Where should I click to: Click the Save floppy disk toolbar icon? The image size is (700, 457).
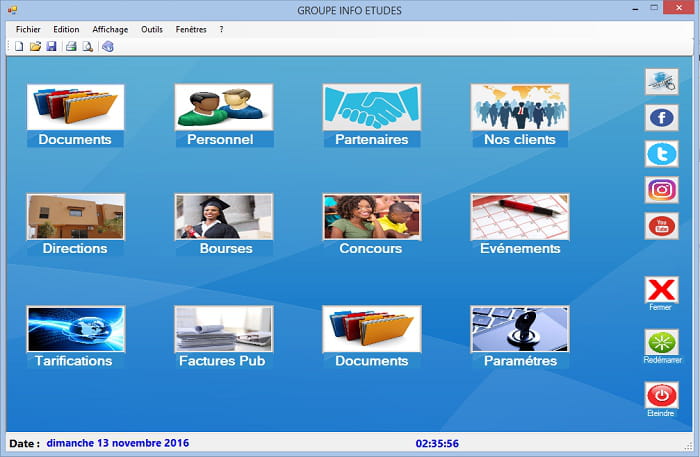pyautogui.click(x=51, y=46)
